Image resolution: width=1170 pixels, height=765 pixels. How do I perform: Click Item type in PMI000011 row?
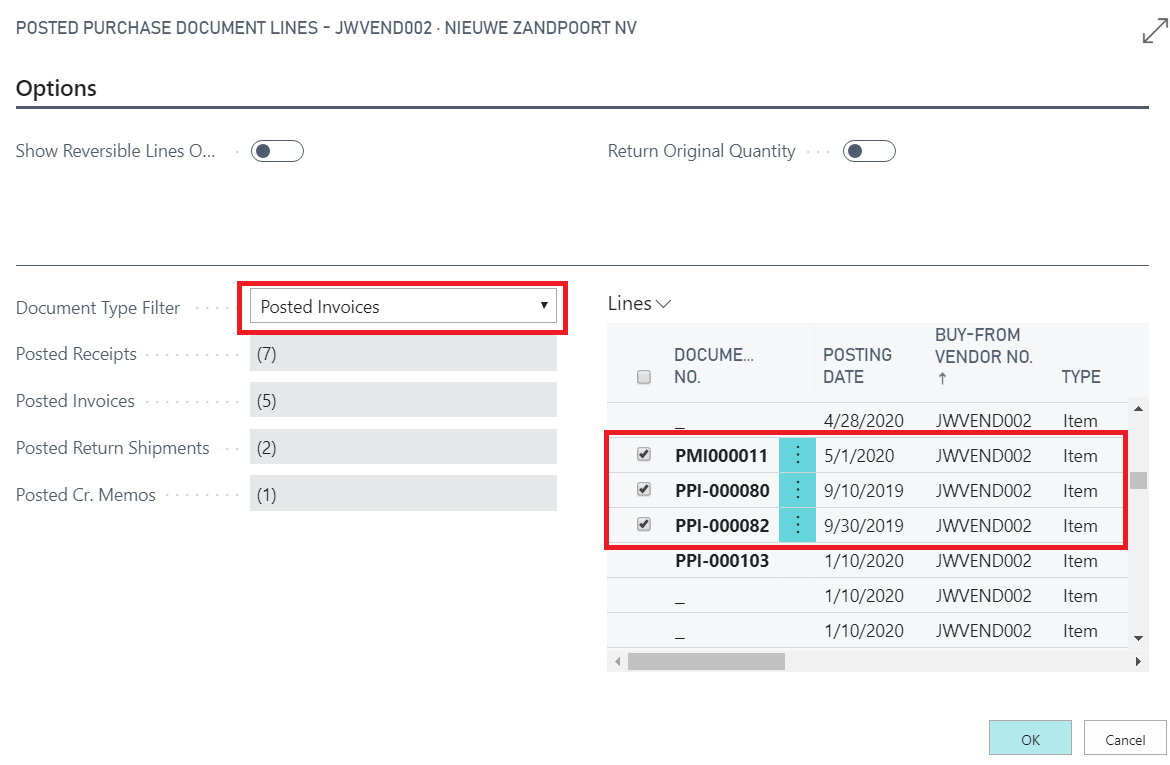tap(1080, 455)
